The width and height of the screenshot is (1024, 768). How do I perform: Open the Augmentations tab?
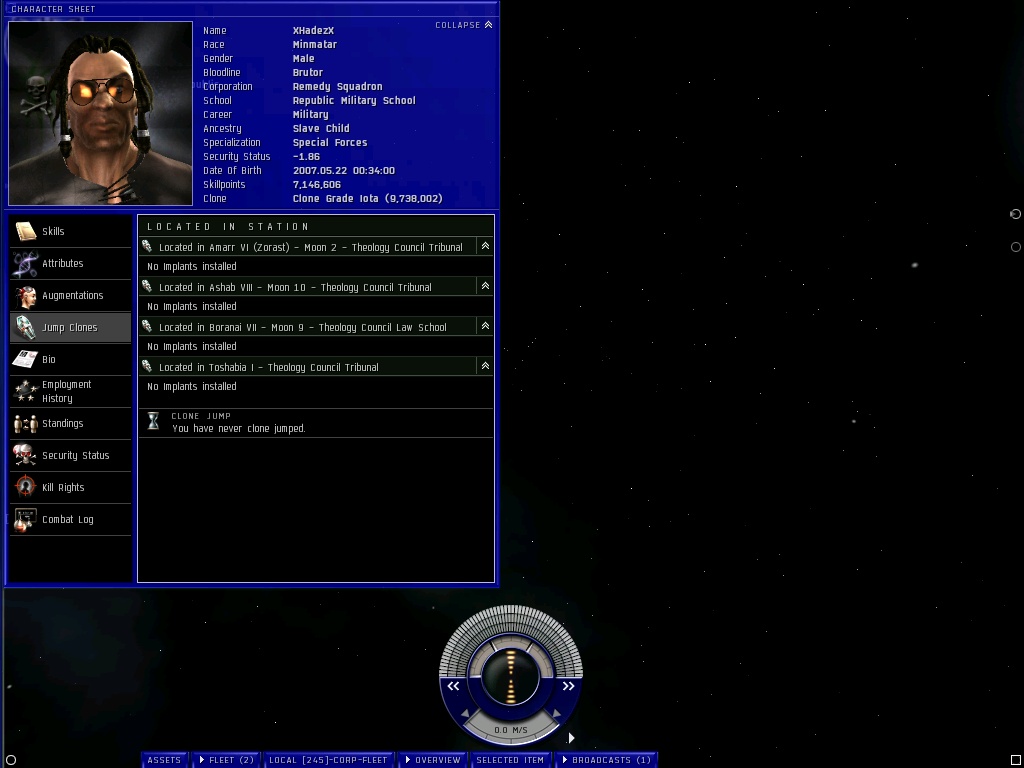pos(72,295)
